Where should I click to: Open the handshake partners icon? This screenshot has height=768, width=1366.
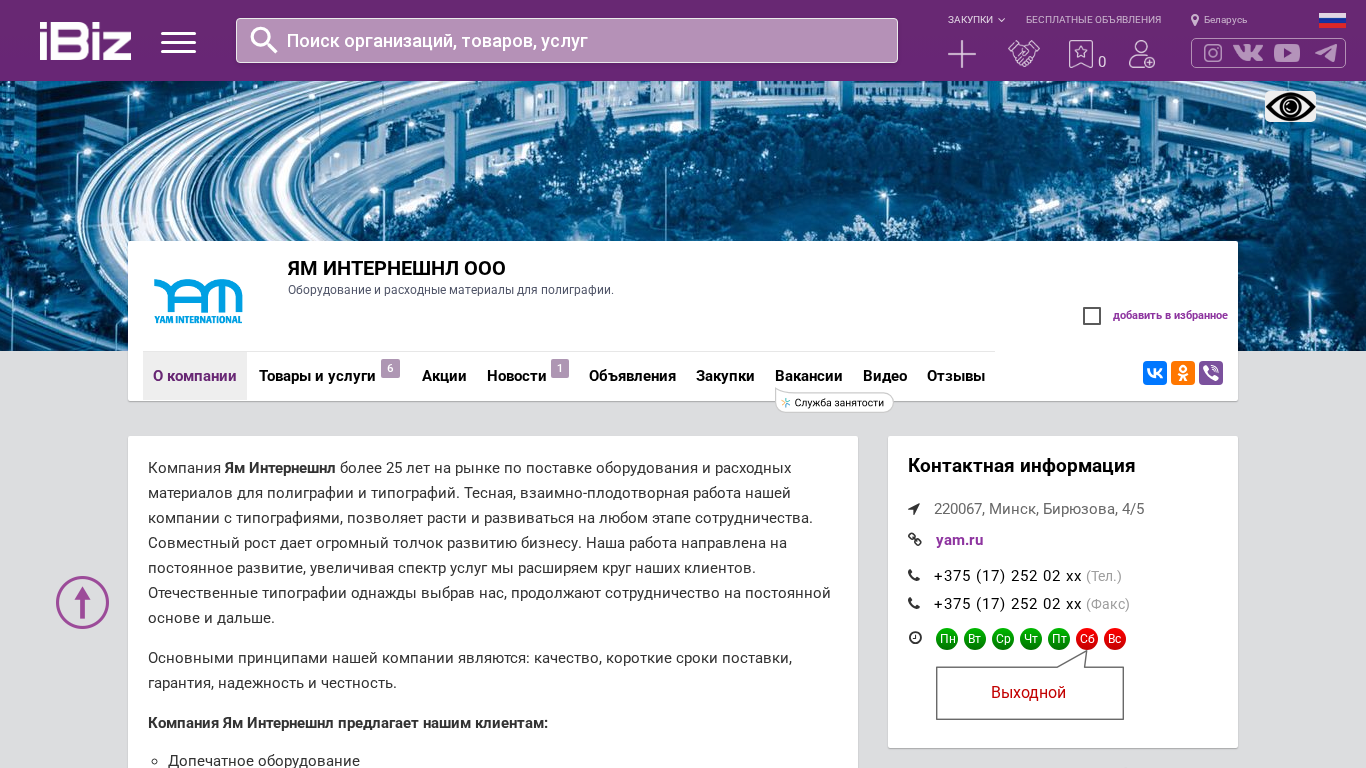[1024, 54]
